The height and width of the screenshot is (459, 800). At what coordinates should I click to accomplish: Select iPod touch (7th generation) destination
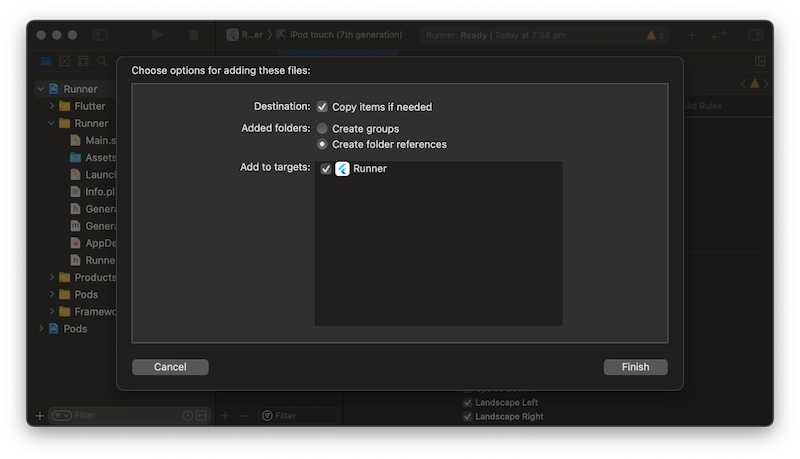pos(339,35)
